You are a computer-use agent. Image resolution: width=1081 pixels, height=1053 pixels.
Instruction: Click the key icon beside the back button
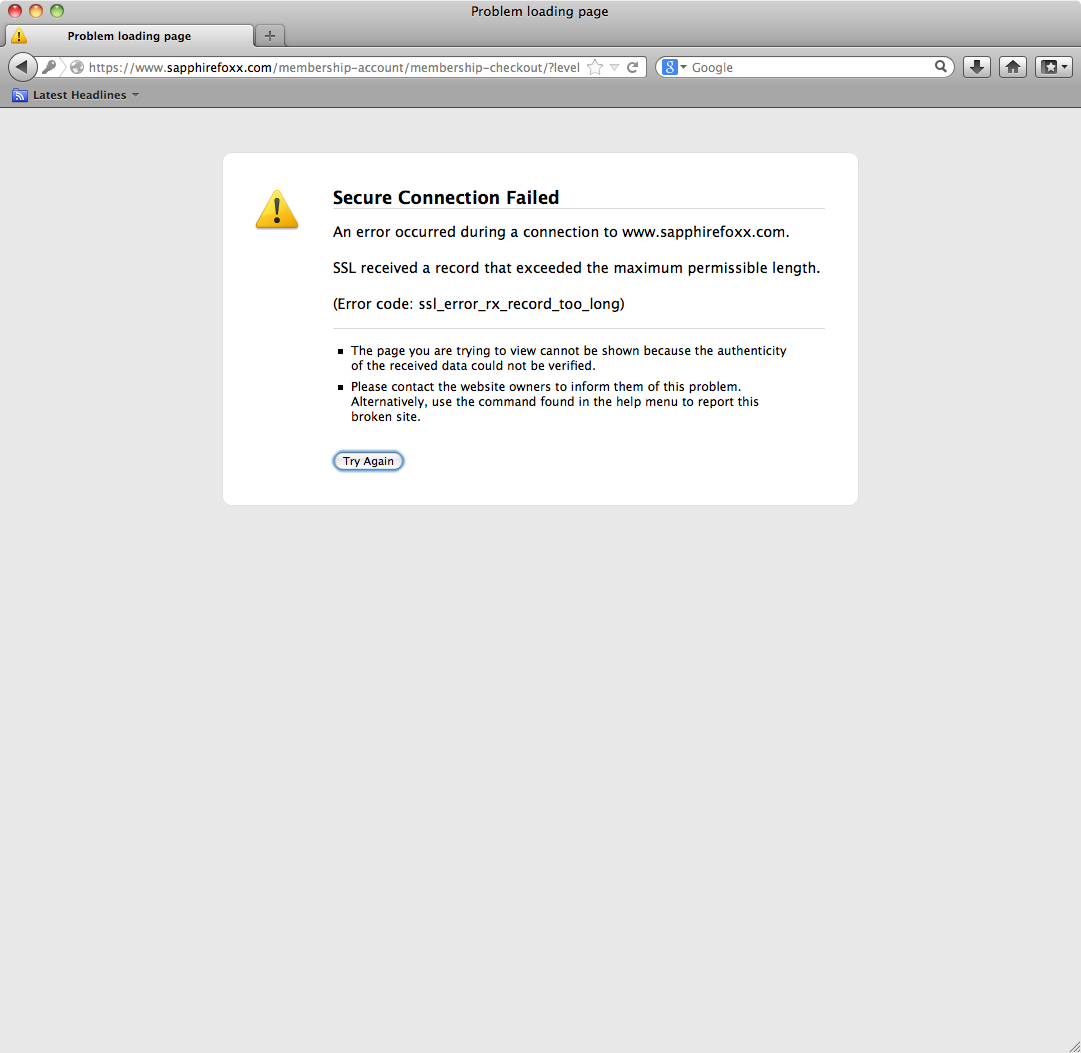tap(49, 67)
